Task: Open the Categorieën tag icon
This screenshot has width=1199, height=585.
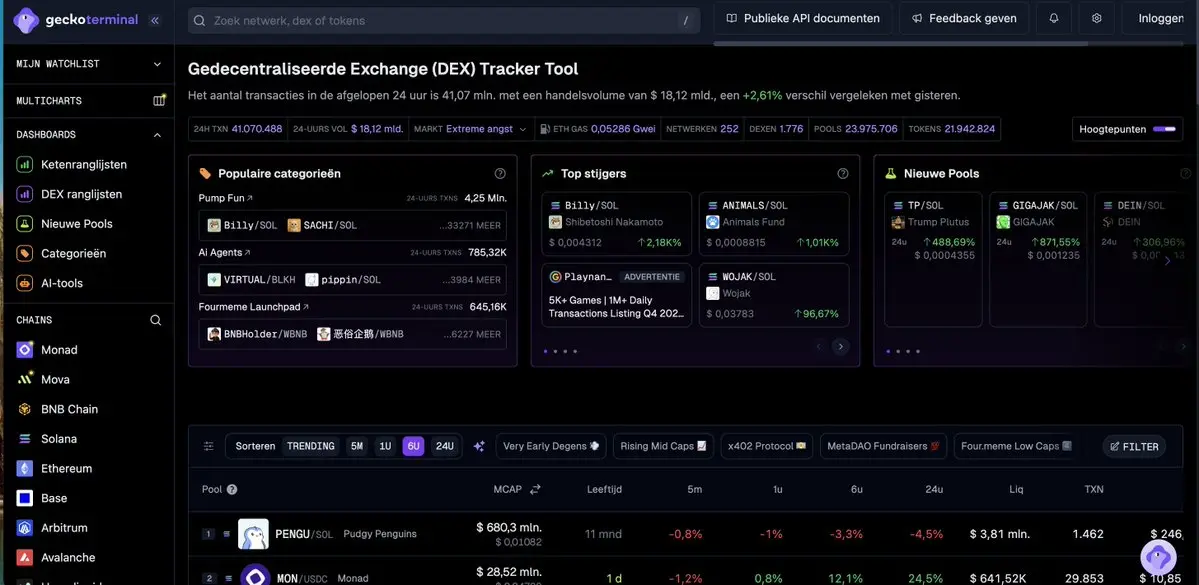Action: (25, 253)
